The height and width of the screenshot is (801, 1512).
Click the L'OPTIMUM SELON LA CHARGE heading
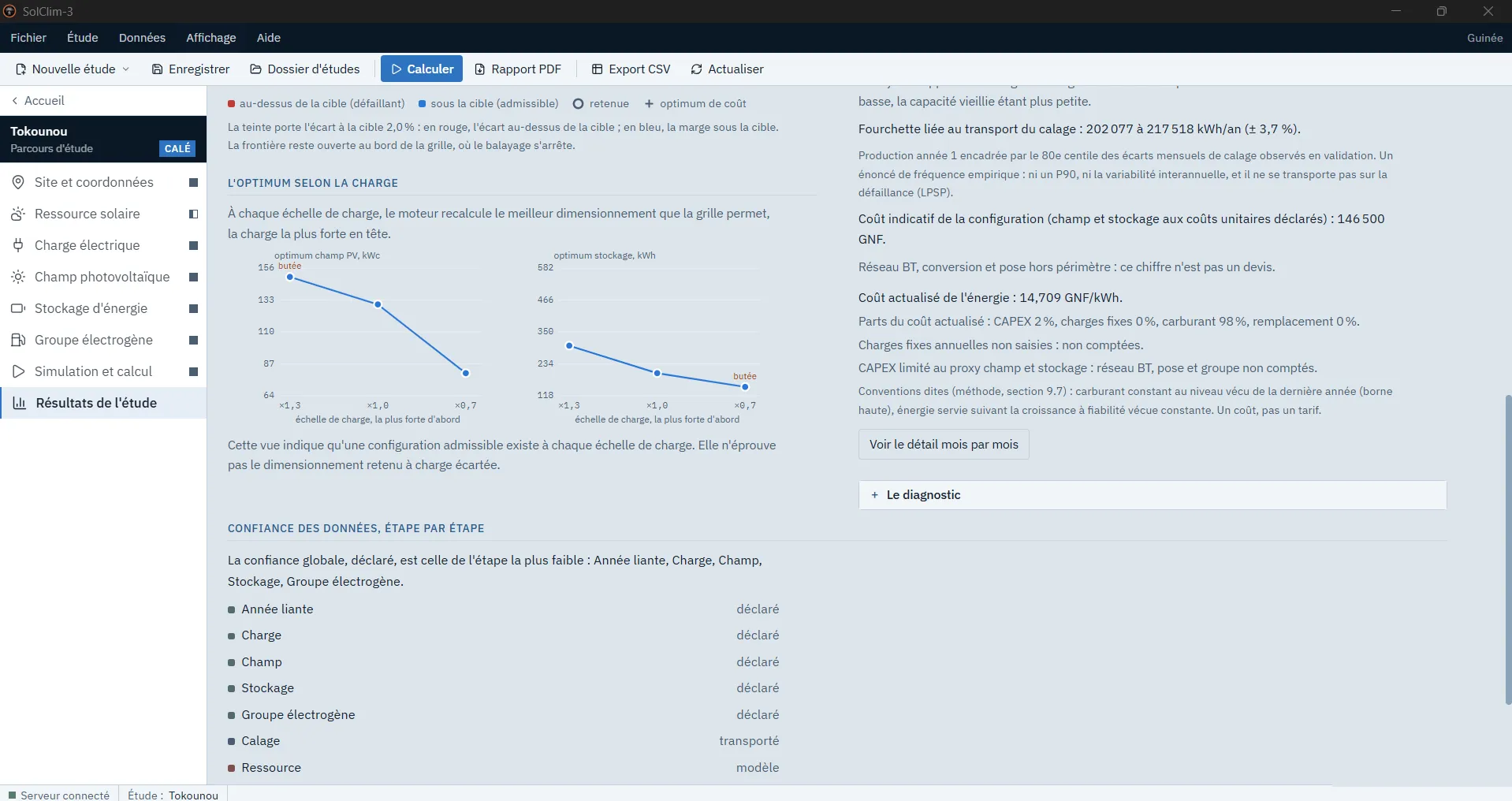pos(313,183)
